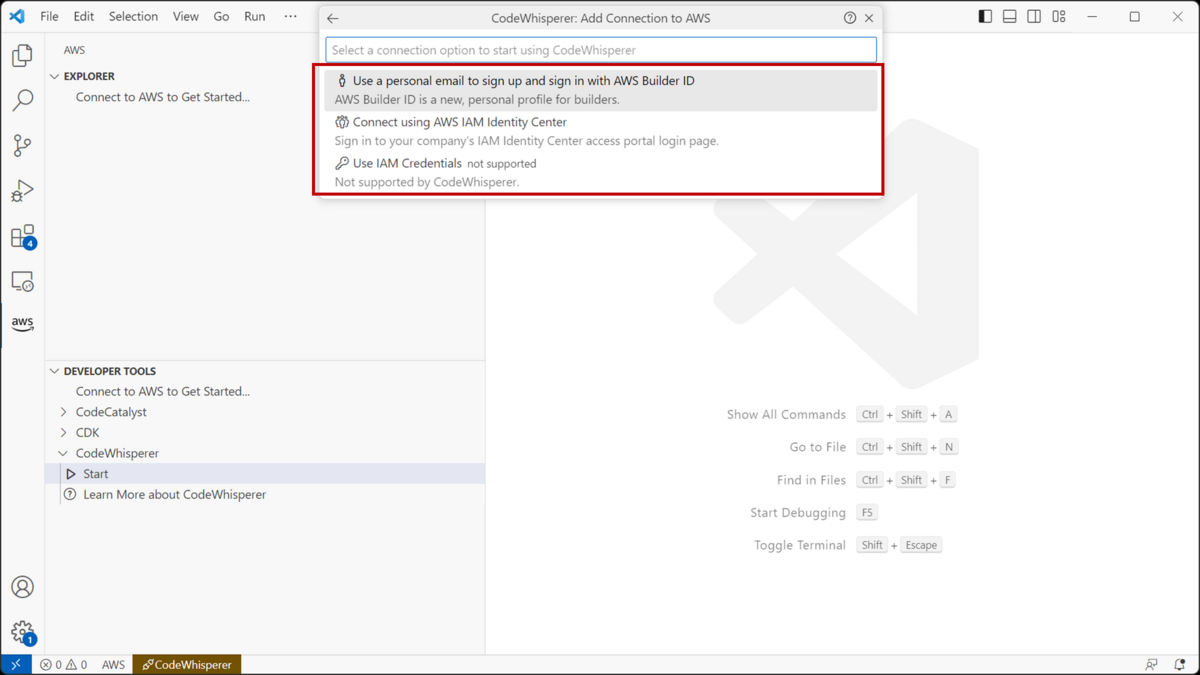
Task: Open the Accounts icon in activity bar
Action: [22, 587]
